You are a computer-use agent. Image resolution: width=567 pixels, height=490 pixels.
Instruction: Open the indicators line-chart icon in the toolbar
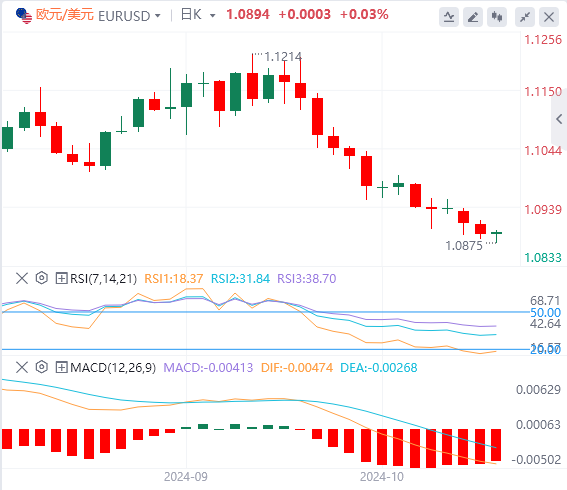coord(449,17)
